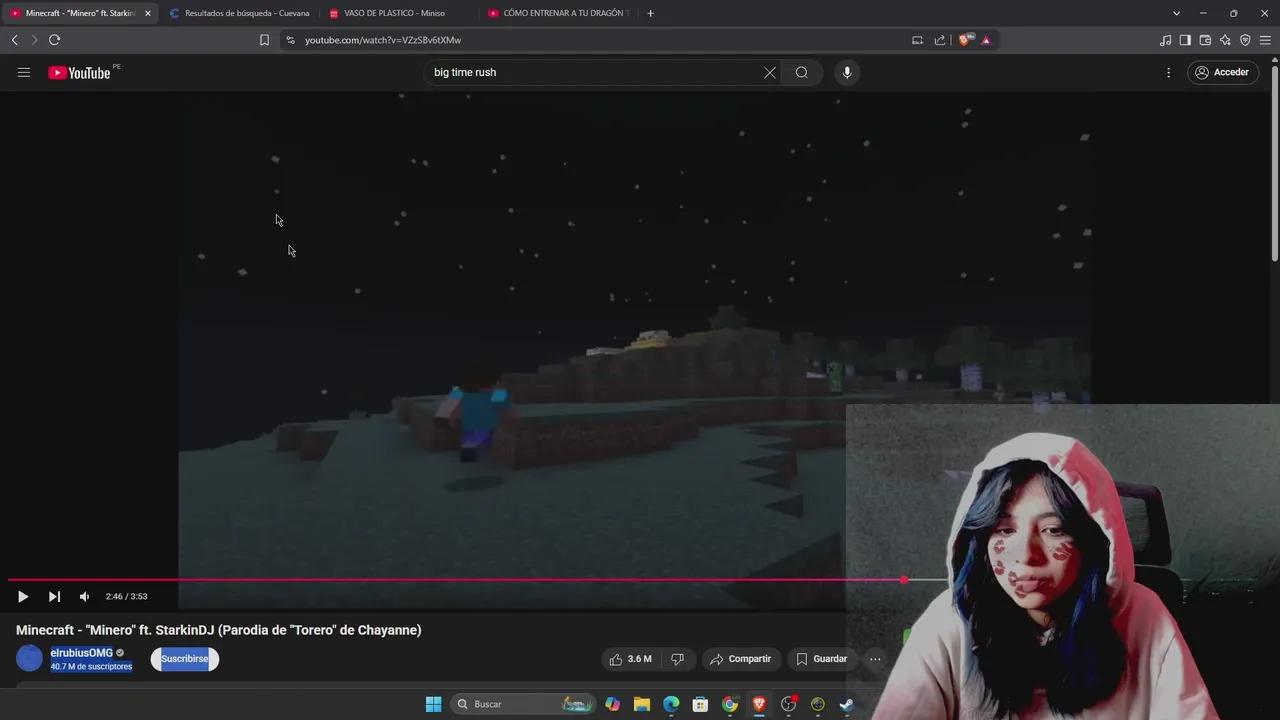Image resolution: width=1280 pixels, height=720 pixels.
Task: Open the elrubiusOMG channel link
Action: pos(82,653)
